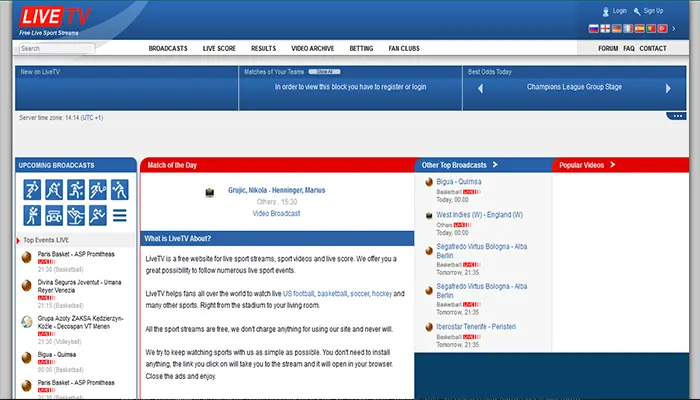Switch language with the England flag
This screenshot has height=400, width=700.
(605, 29)
